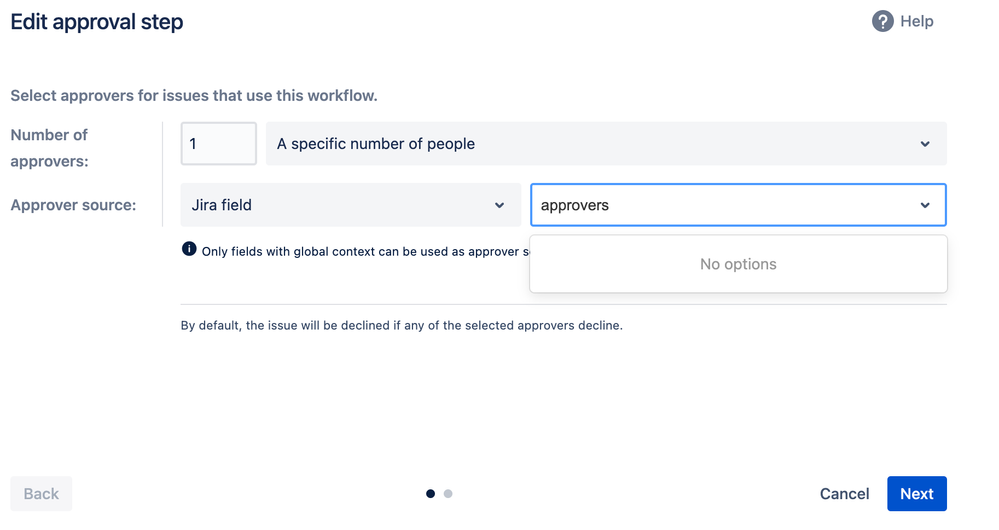Click the chevron in the approvers field
Viewport: 999px width, 530px height.
click(925, 205)
